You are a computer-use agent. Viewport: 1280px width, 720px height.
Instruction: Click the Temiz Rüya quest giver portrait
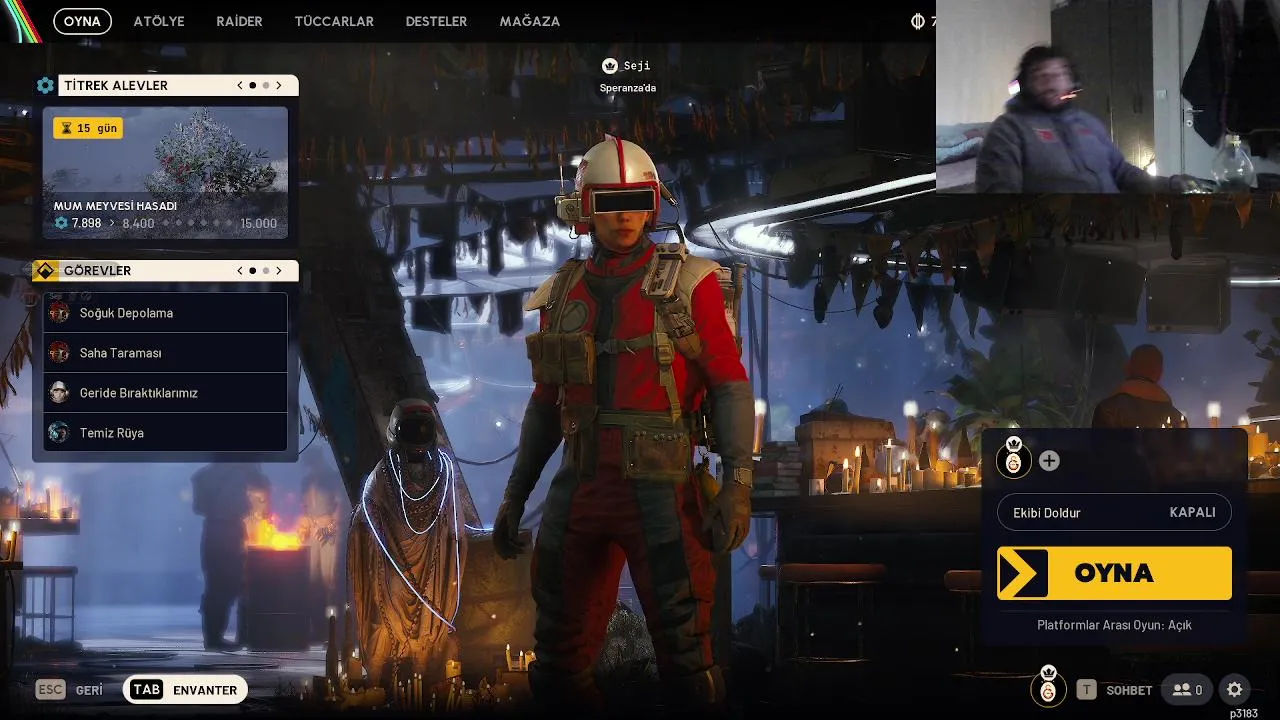point(59,433)
